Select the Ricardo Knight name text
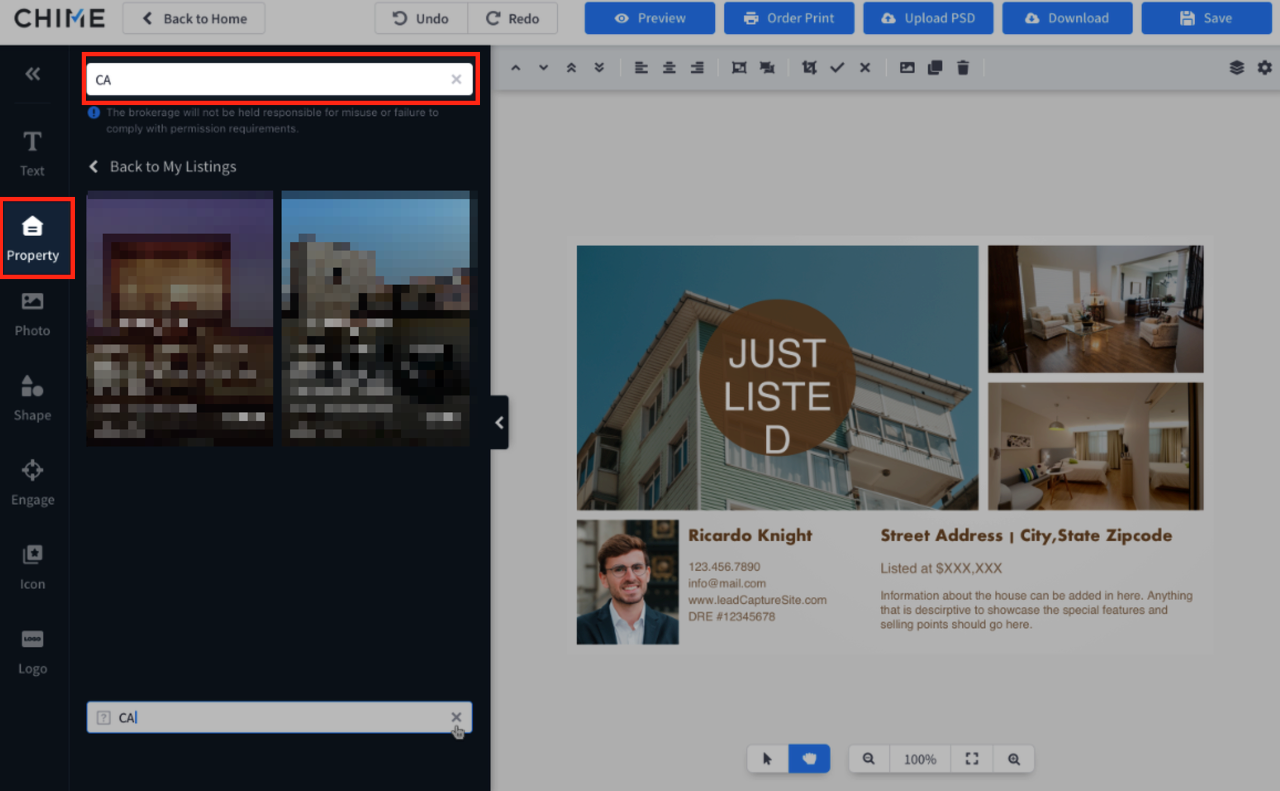 (x=750, y=535)
